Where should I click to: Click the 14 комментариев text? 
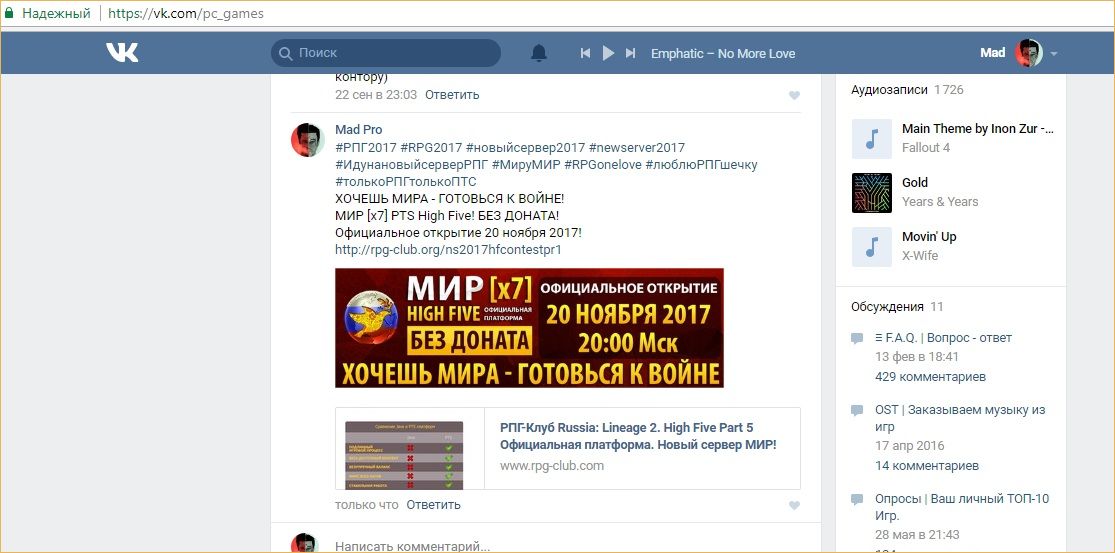click(x=927, y=466)
